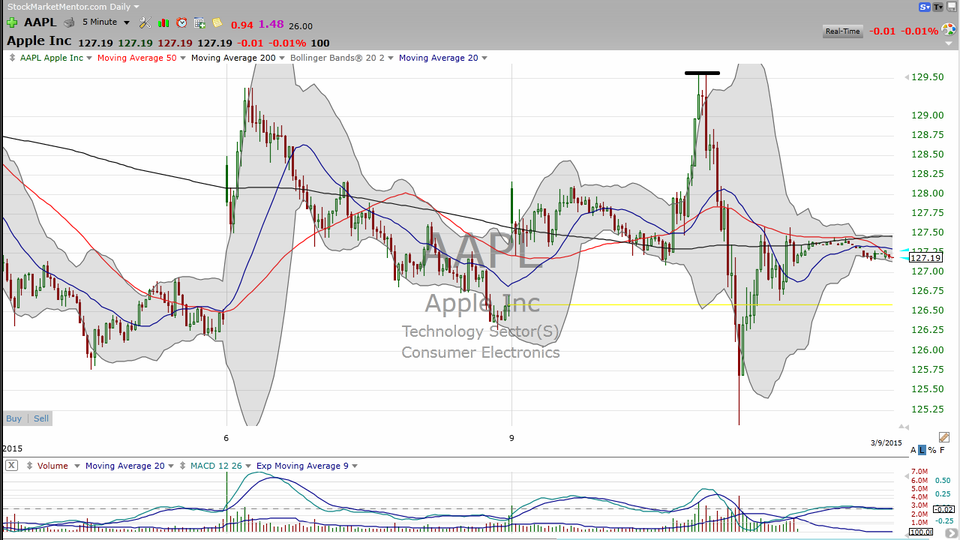Click the move handle left of Volume

pos(29,466)
